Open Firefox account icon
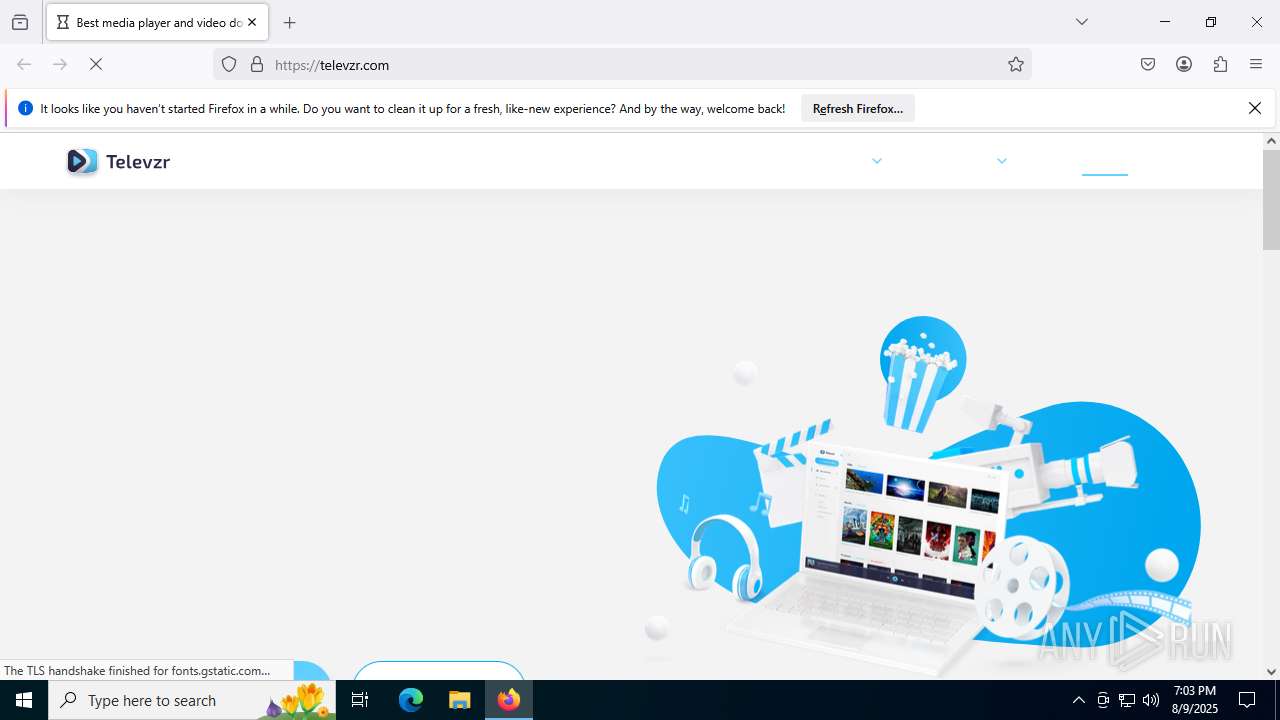The width and height of the screenshot is (1280, 720). pos(1184,64)
